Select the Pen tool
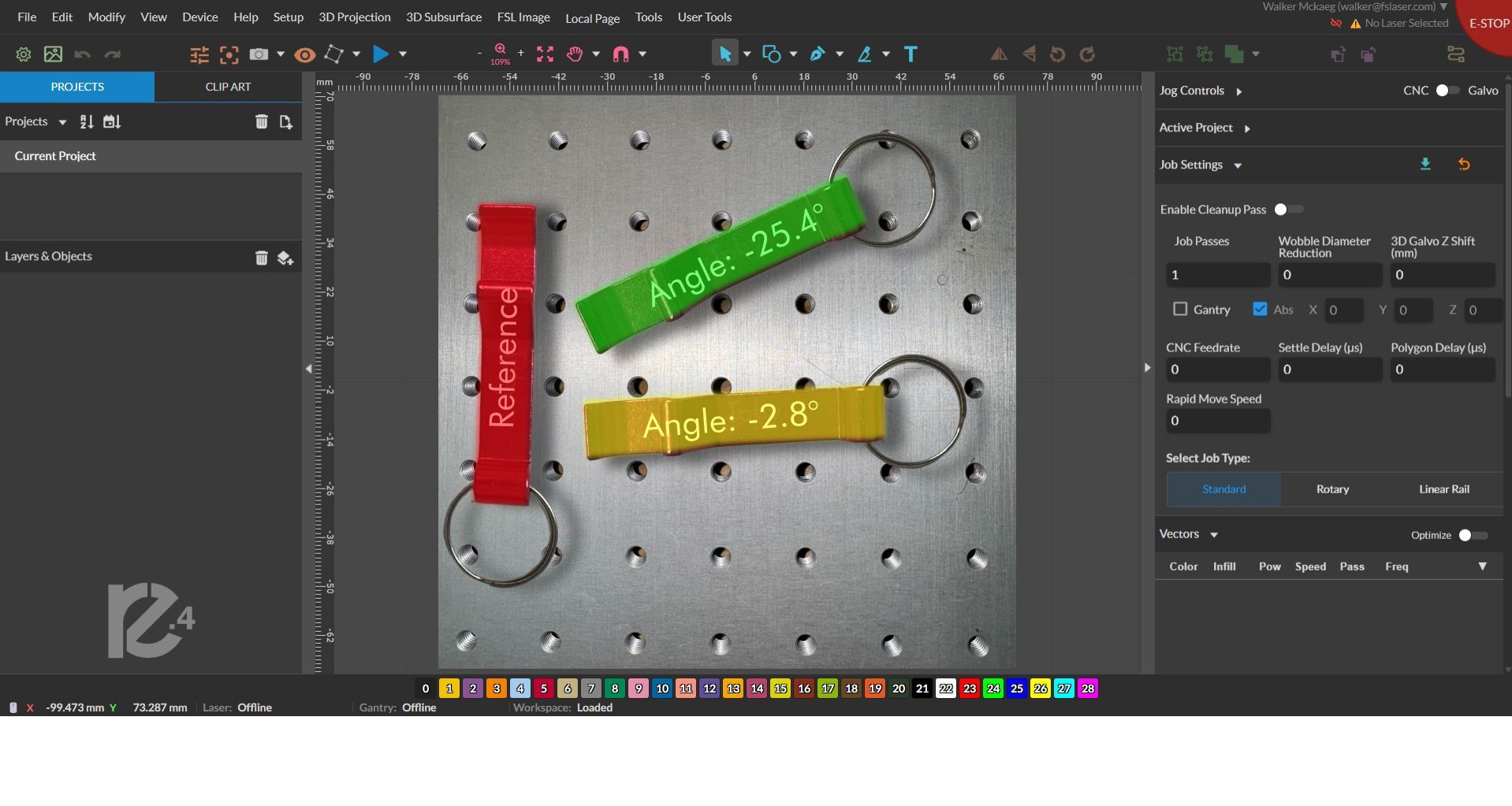The height and width of the screenshot is (806, 1512). coord(818,54)
